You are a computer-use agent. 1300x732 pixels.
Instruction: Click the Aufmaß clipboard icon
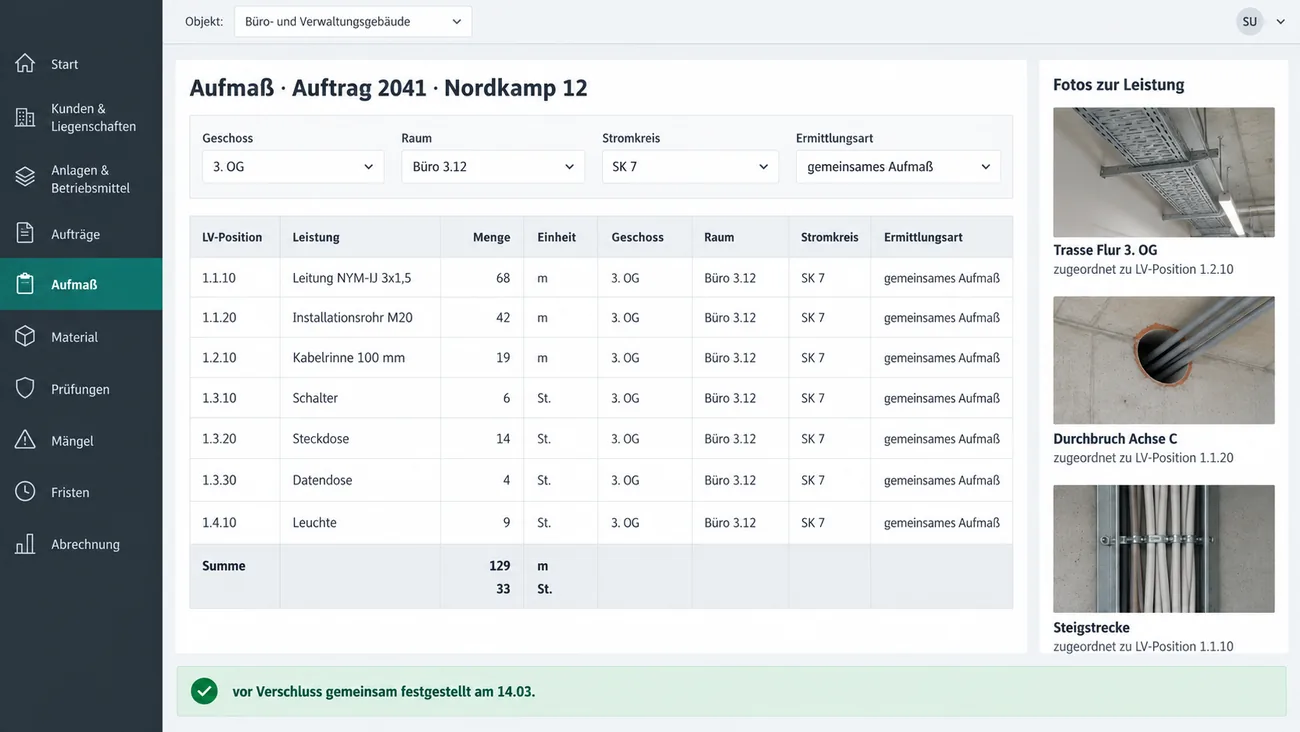point(25,285)
